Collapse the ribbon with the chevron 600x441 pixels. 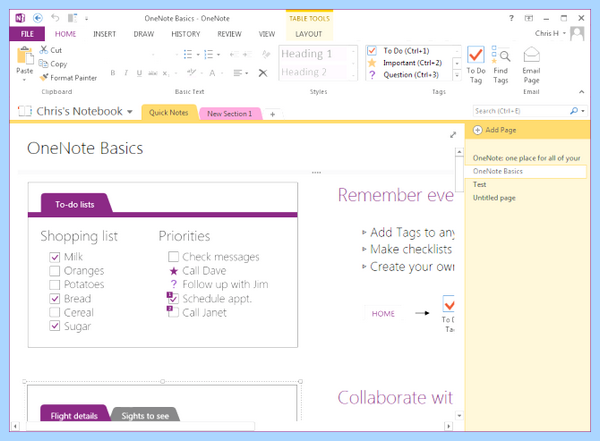tap(582, 92)
